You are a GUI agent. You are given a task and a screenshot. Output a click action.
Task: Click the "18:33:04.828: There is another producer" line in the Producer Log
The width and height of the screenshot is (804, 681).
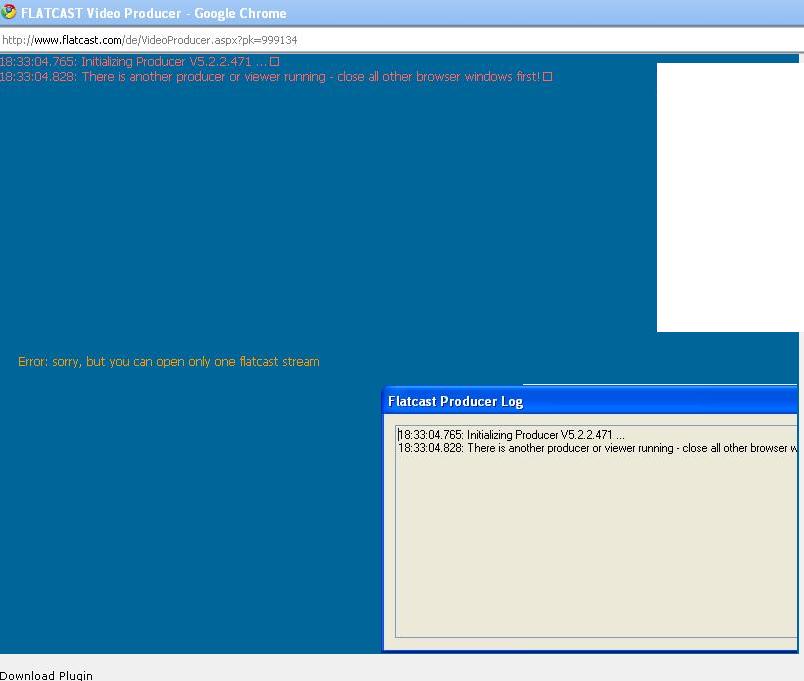(598, 448)
